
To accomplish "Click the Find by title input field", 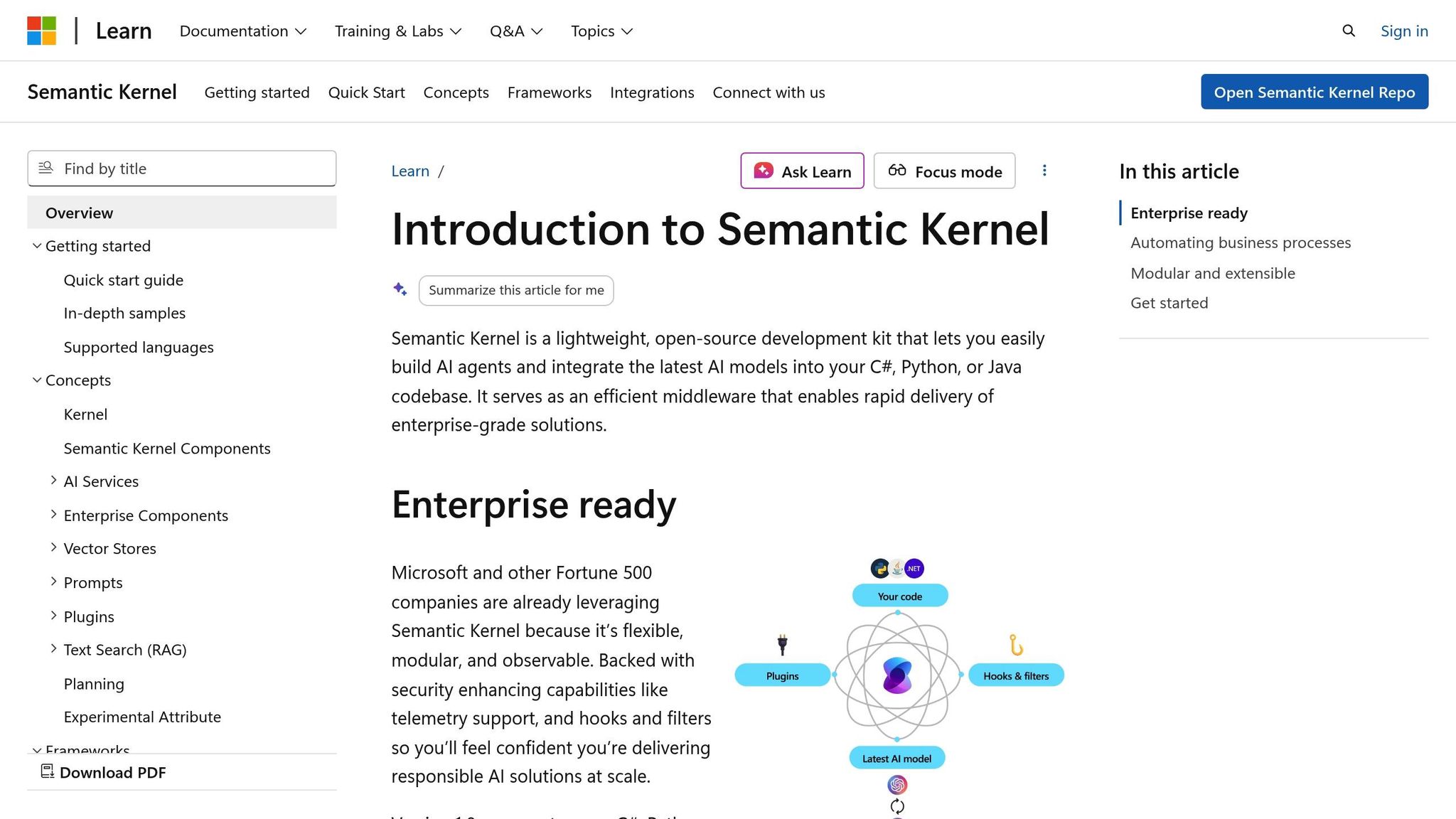I will (x=181, y=168).
